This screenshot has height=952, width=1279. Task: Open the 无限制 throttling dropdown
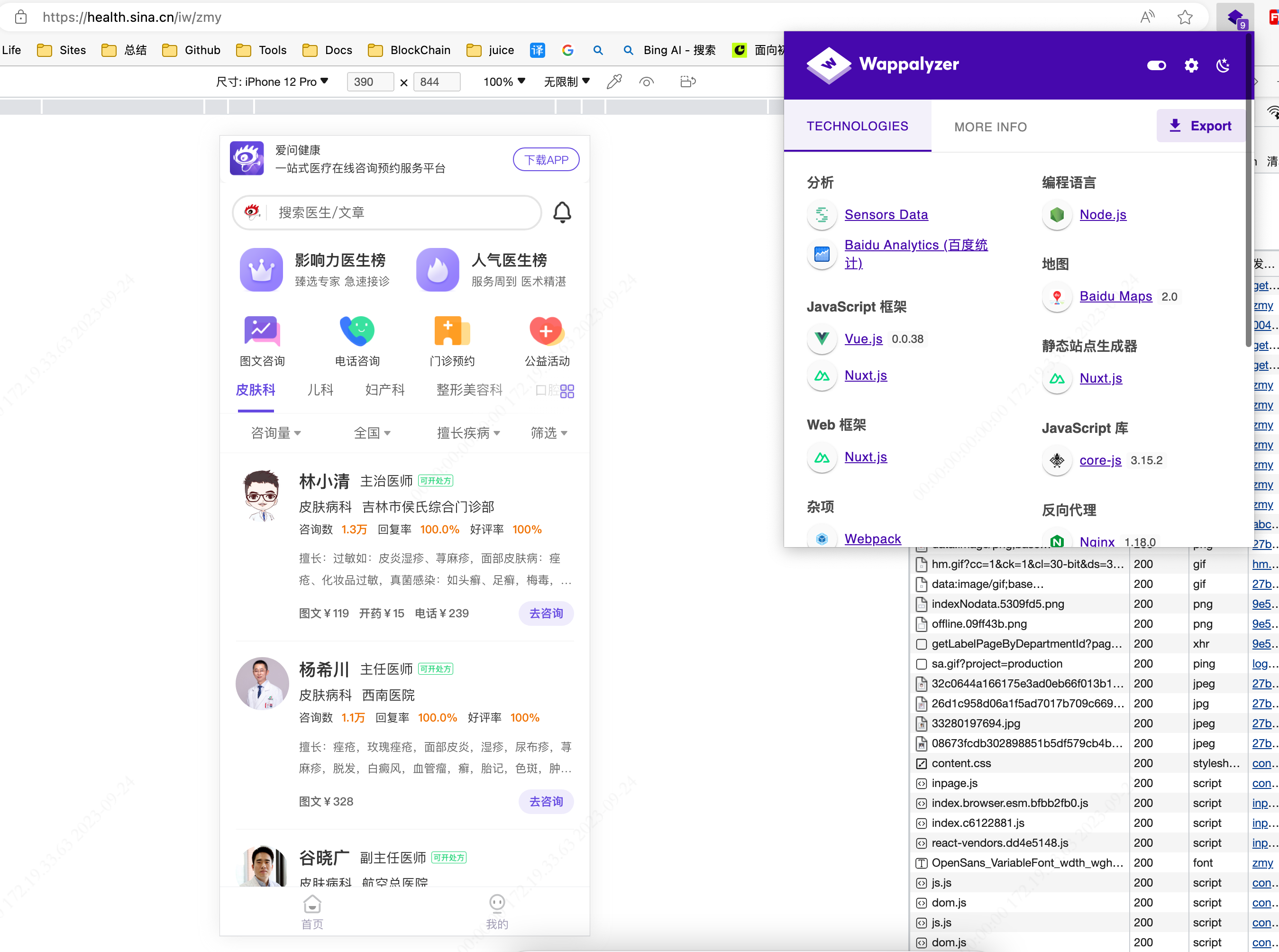[x=567, y=82]
